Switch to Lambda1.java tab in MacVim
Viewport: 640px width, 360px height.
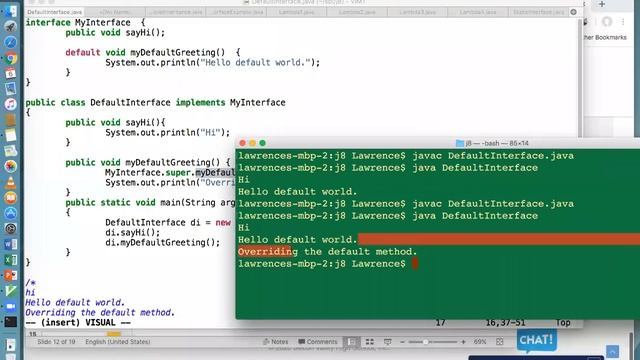pos(297,12)
